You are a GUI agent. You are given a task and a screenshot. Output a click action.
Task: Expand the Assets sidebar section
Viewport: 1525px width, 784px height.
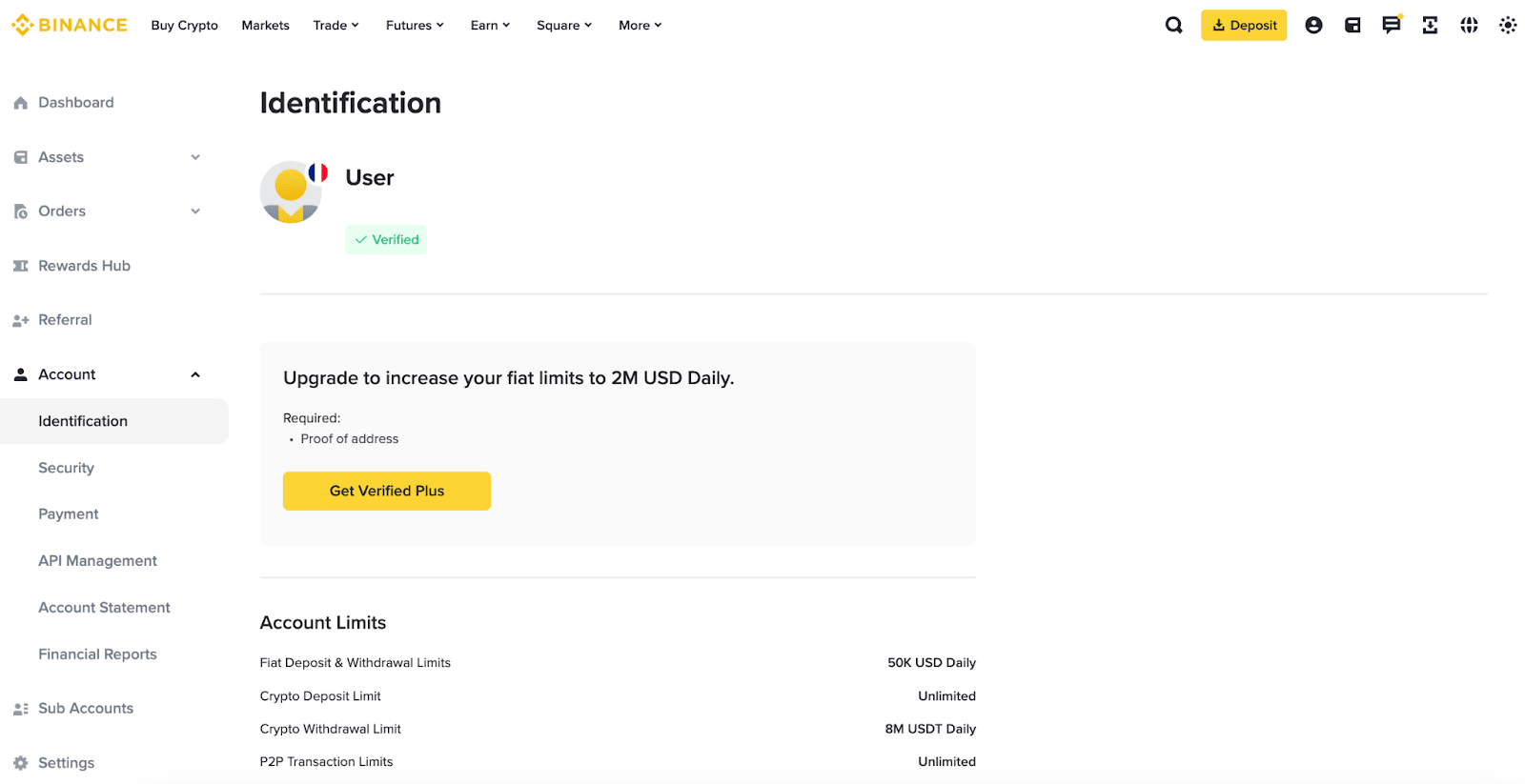pos(195,157)
